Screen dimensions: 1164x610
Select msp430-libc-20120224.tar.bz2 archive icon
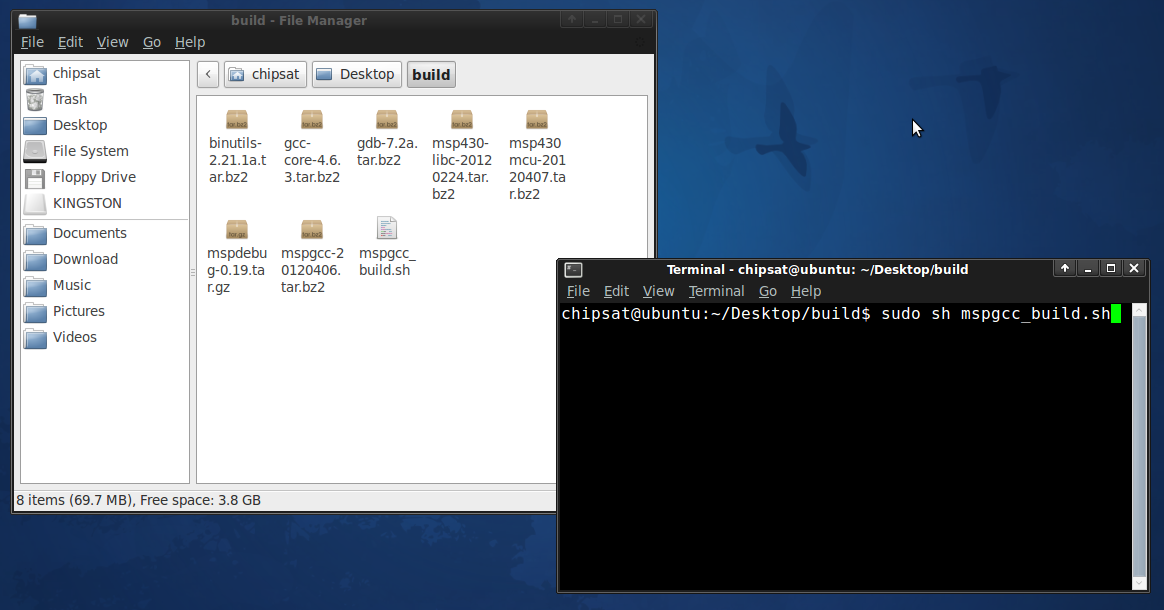pos(462,119)
